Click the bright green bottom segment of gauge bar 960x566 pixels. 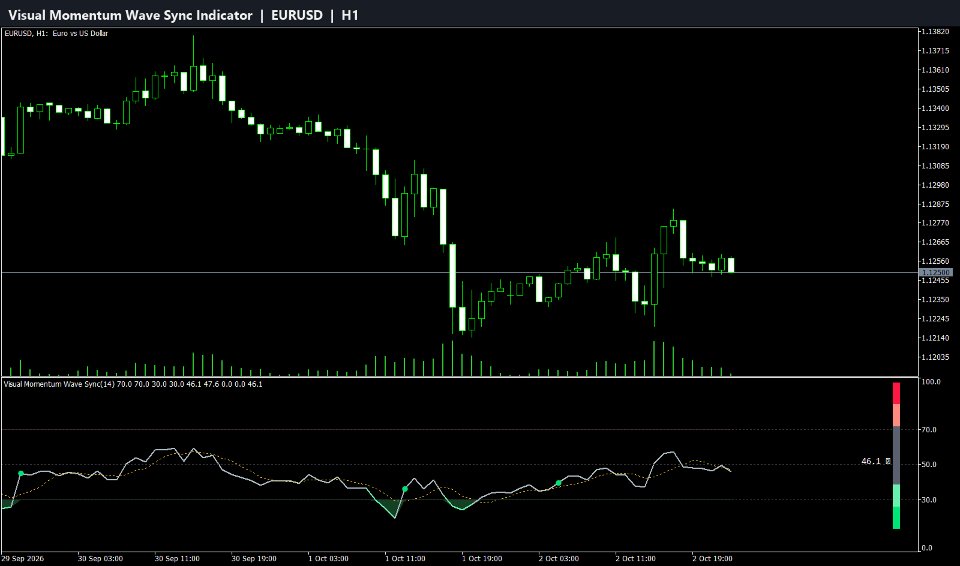point(896,518)
